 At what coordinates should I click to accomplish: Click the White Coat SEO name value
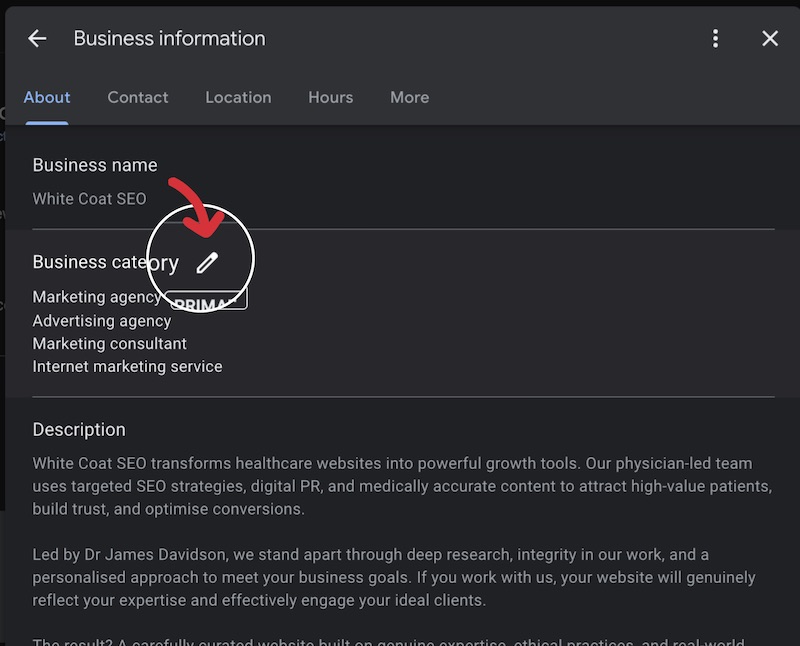coord(89,199)
